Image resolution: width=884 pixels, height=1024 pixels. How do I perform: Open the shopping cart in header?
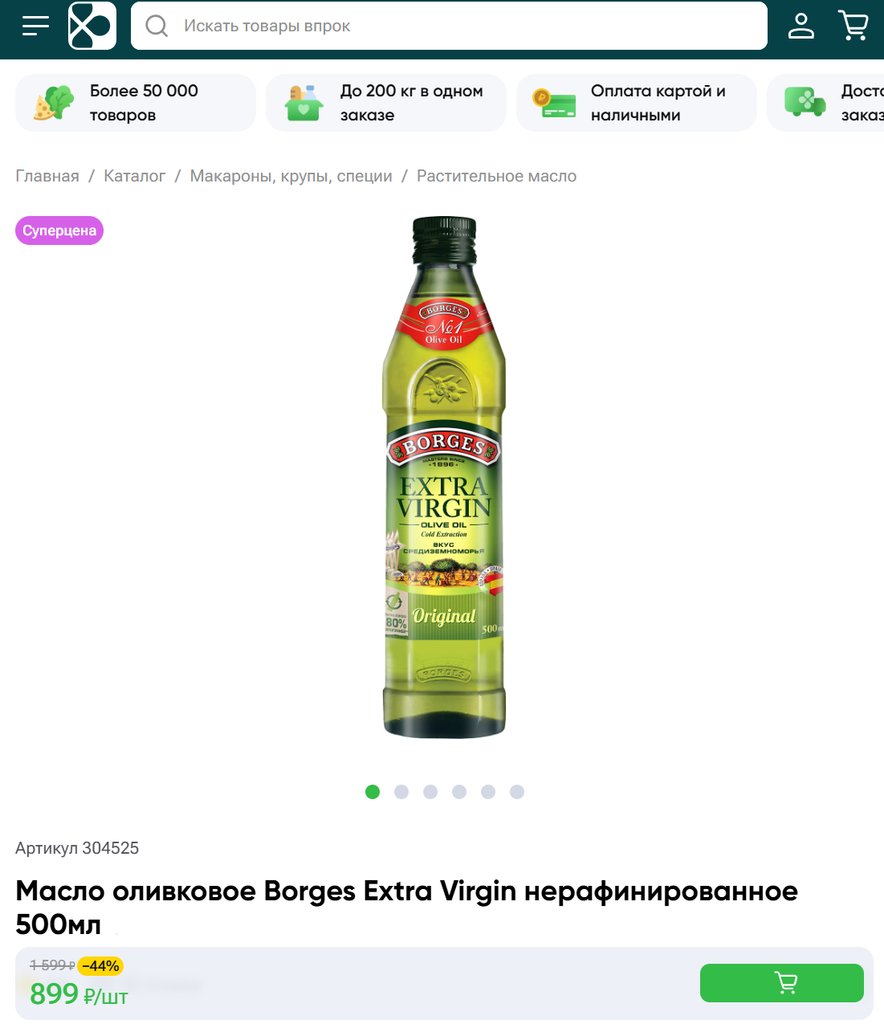tap(853, 26)
